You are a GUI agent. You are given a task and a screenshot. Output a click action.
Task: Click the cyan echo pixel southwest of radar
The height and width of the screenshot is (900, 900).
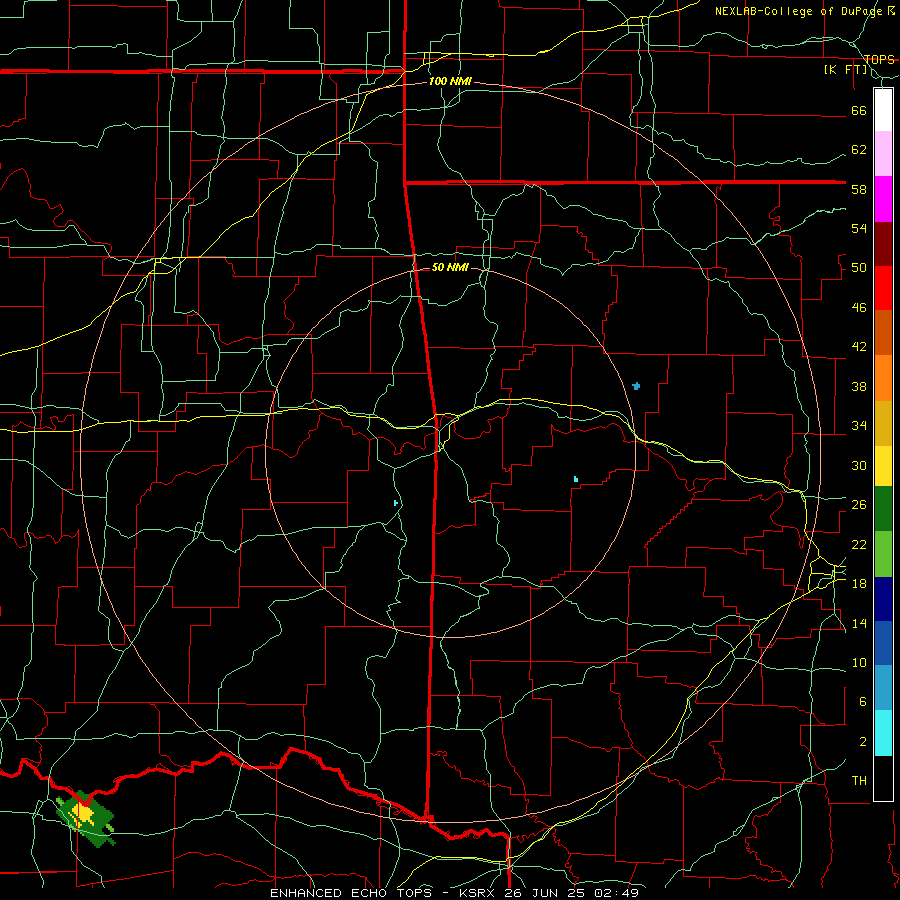[x=395, y=503]
